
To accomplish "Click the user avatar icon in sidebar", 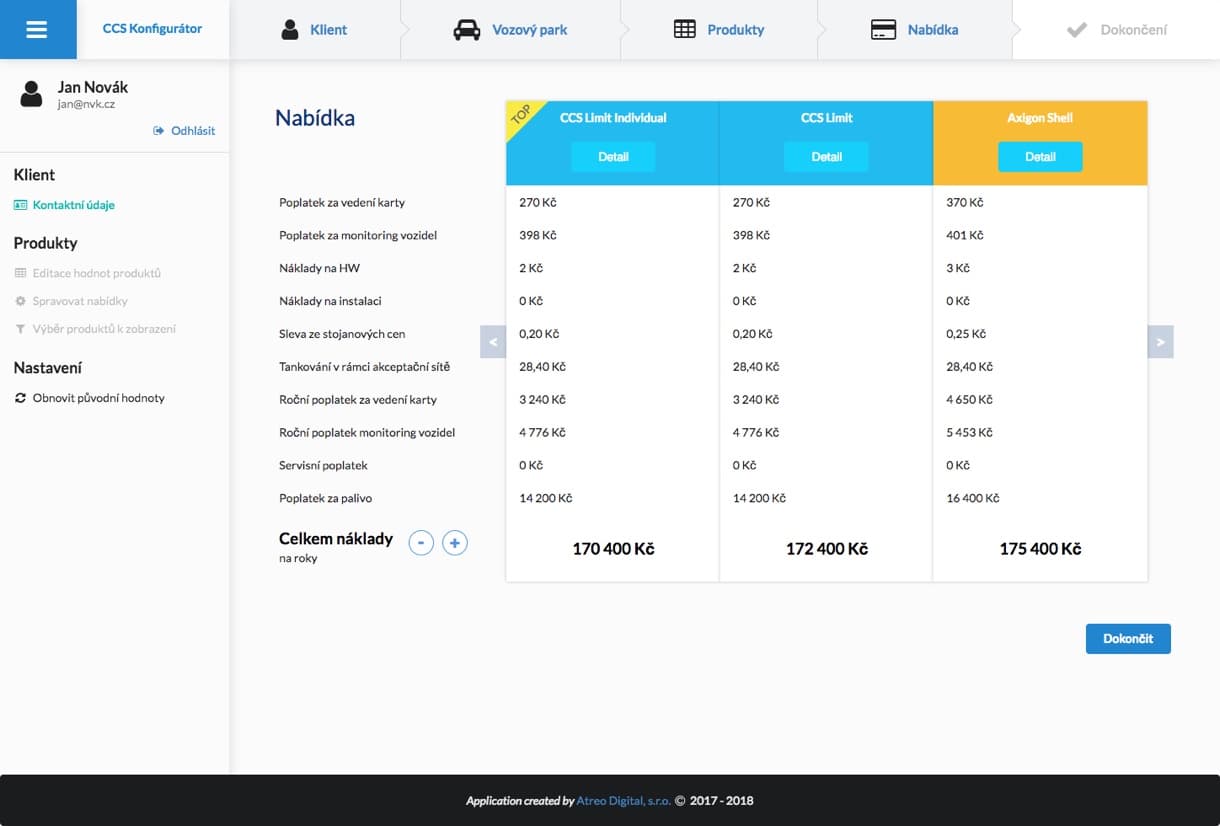I will (x=32, y=94).
